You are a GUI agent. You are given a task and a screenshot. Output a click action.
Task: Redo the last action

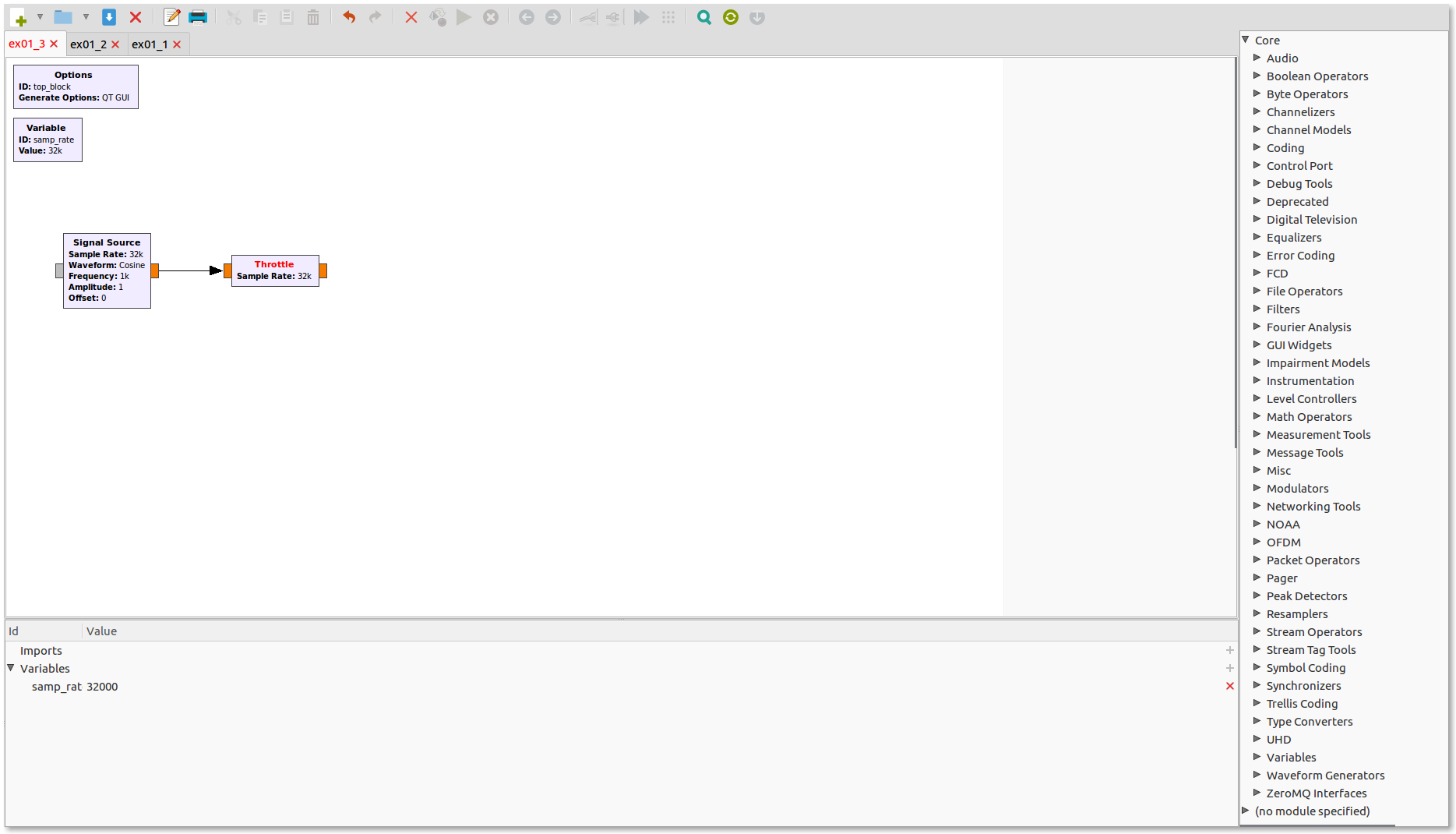(375, 17)
